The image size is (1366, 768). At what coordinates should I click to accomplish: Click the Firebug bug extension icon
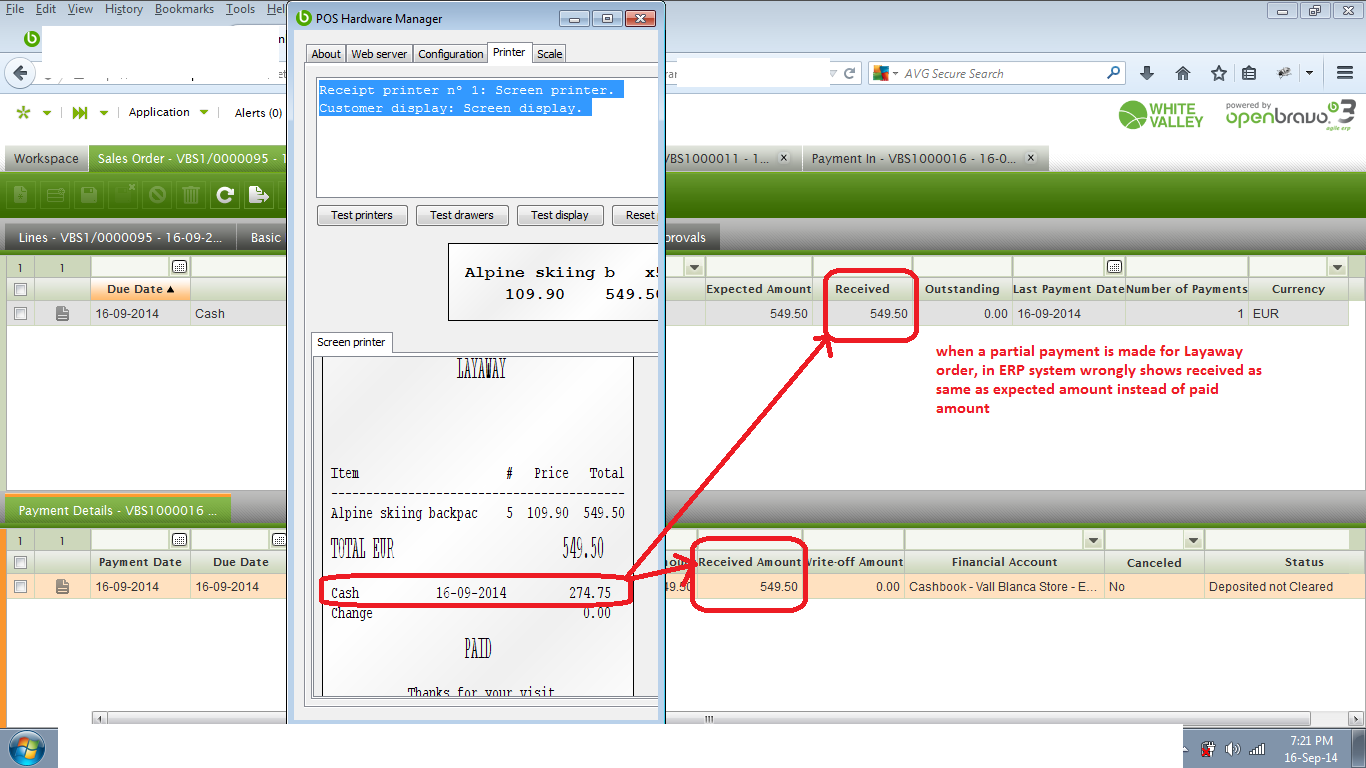click(x=1285, y=73)
